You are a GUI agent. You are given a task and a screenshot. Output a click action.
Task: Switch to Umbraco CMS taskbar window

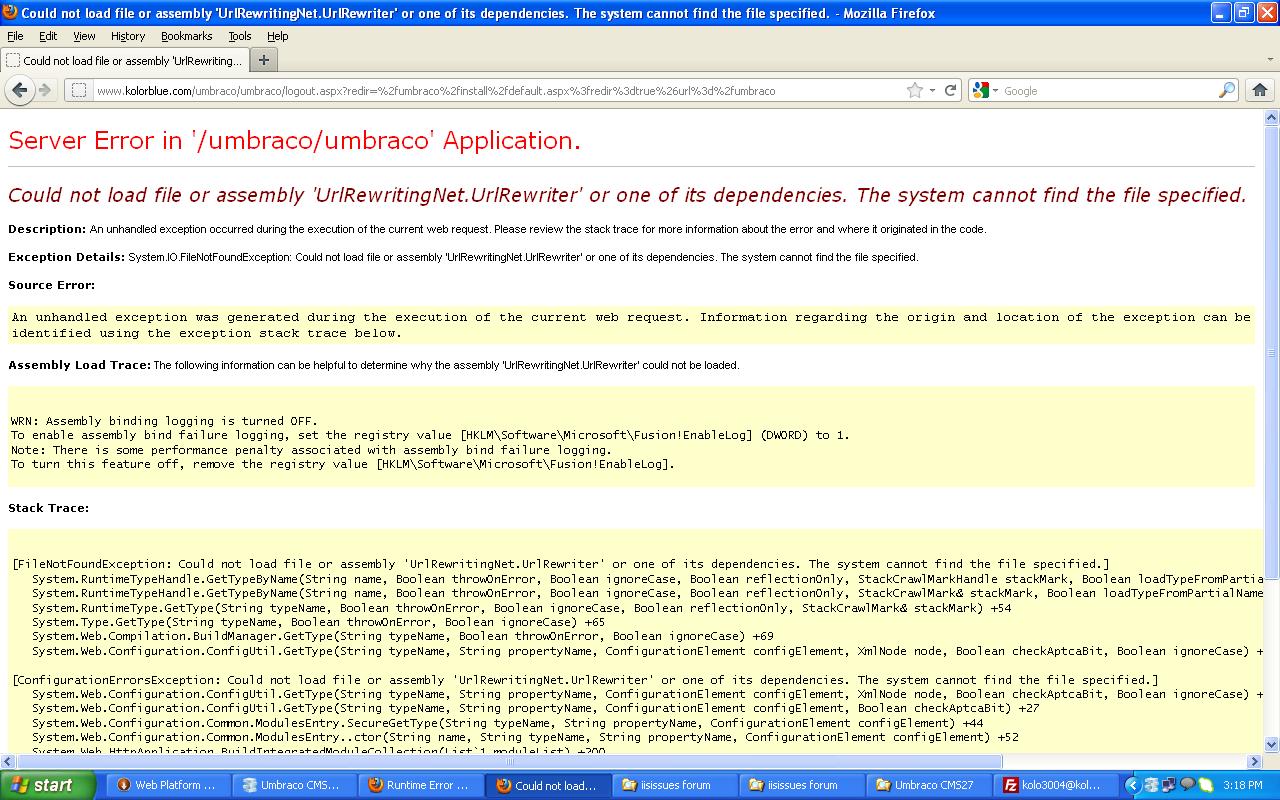point(293,785)
